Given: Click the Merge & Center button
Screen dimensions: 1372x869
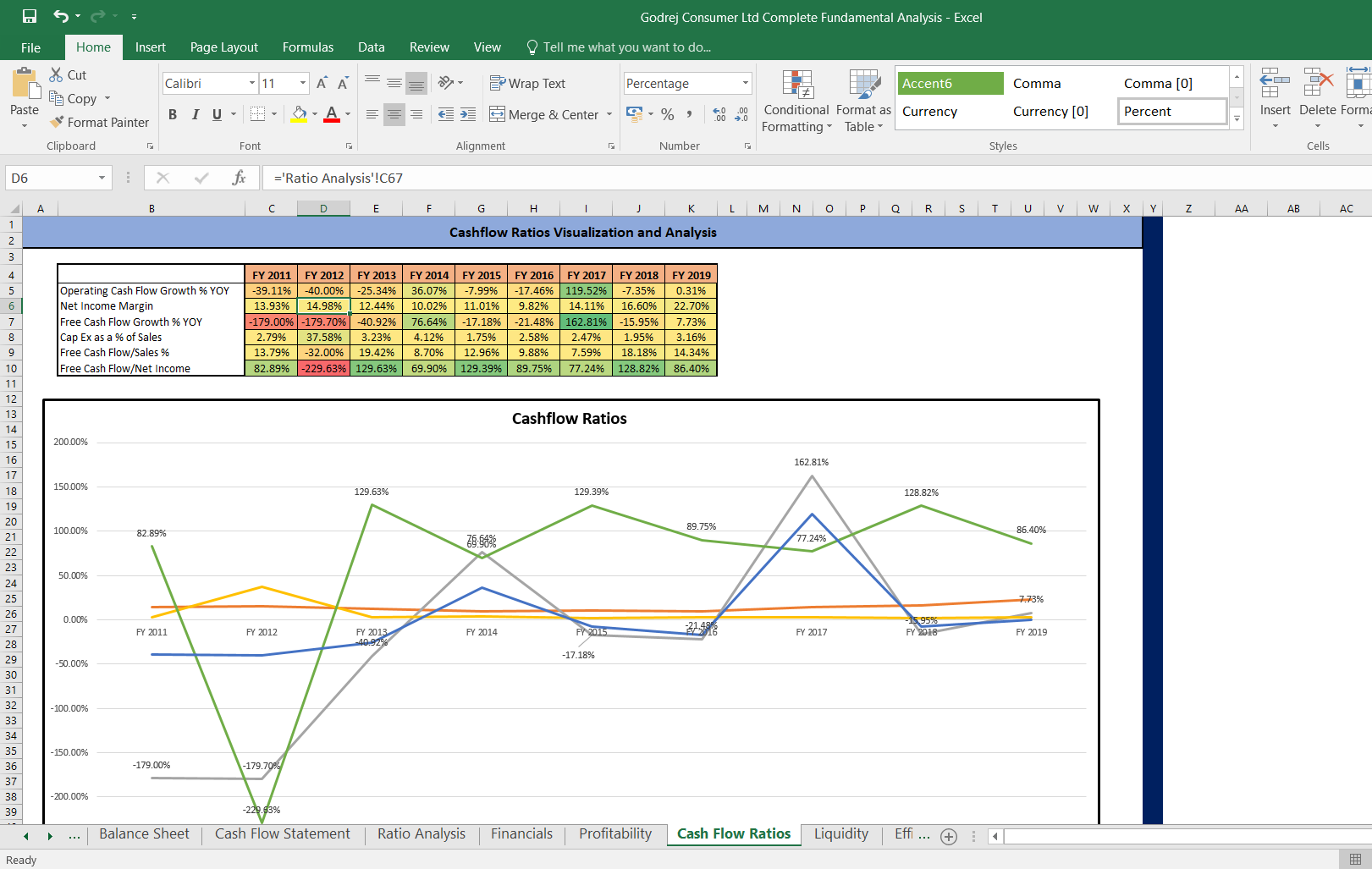Looking at the screenshot, I should (544, 114).
